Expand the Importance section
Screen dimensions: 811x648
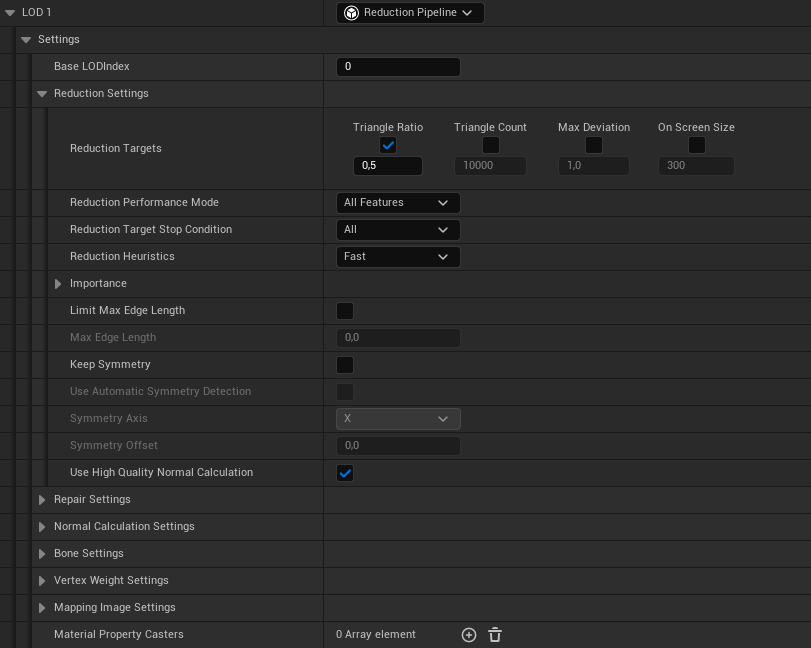click(58, 283)
